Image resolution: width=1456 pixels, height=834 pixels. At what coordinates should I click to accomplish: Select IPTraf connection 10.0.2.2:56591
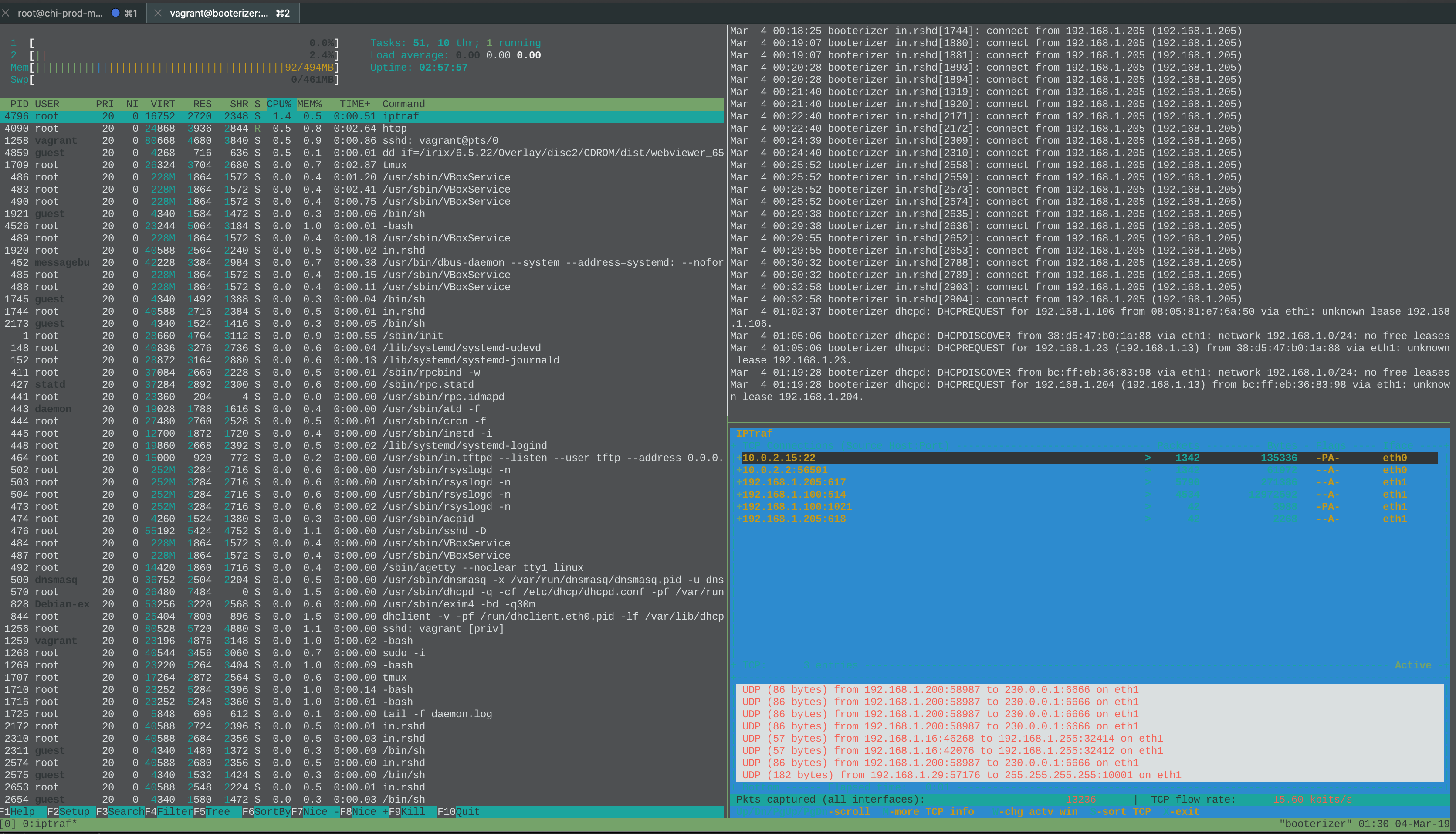click(x=1087, y=470)
